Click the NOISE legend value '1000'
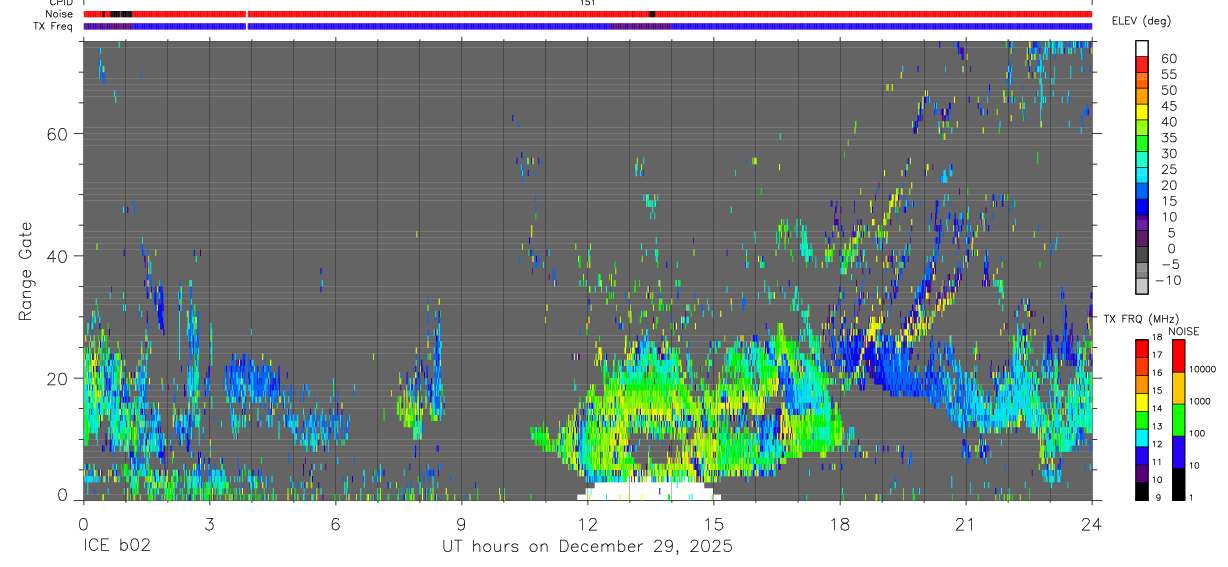 click(1201, 402)
